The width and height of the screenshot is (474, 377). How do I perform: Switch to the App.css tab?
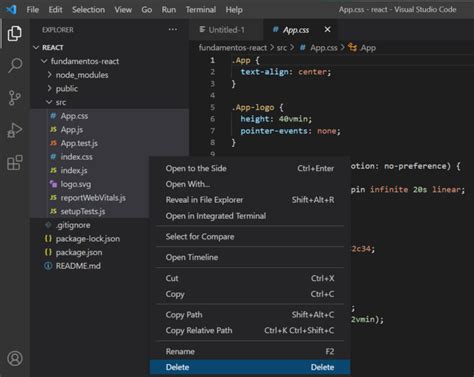(296, 30)
